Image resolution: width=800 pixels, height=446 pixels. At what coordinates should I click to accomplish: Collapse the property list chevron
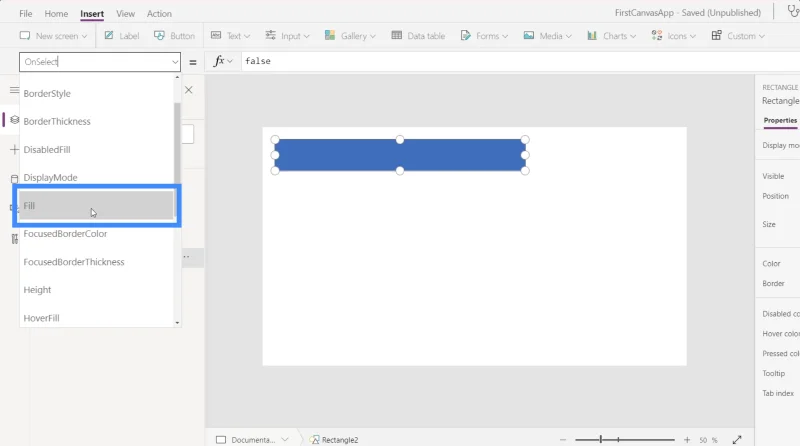(175, 62)
